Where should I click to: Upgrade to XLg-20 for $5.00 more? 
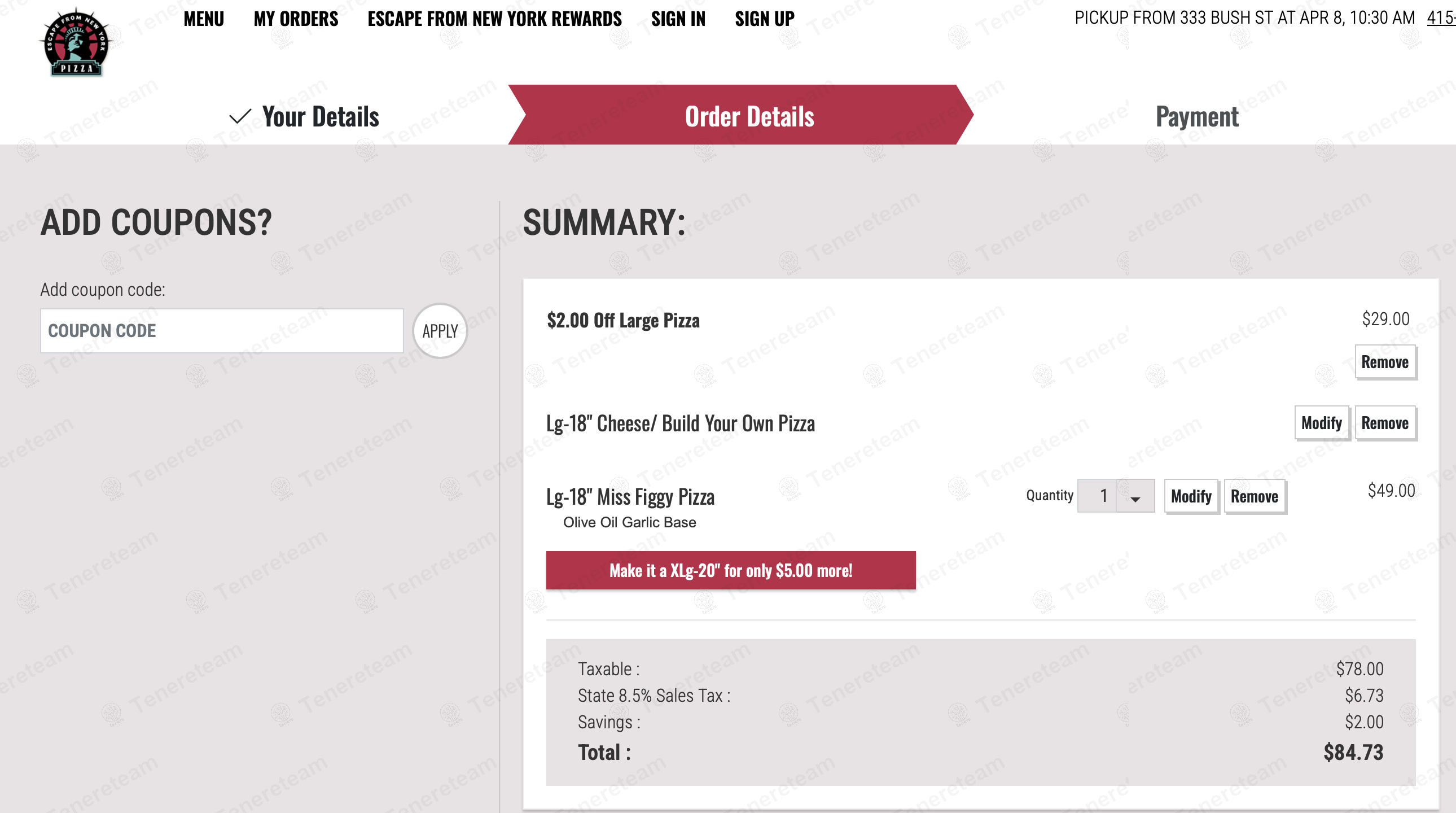730,570
